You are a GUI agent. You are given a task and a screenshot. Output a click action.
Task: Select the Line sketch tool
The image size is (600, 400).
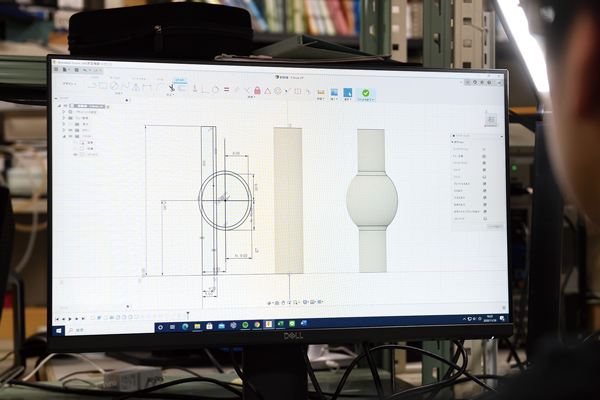(x=92, y=86)
